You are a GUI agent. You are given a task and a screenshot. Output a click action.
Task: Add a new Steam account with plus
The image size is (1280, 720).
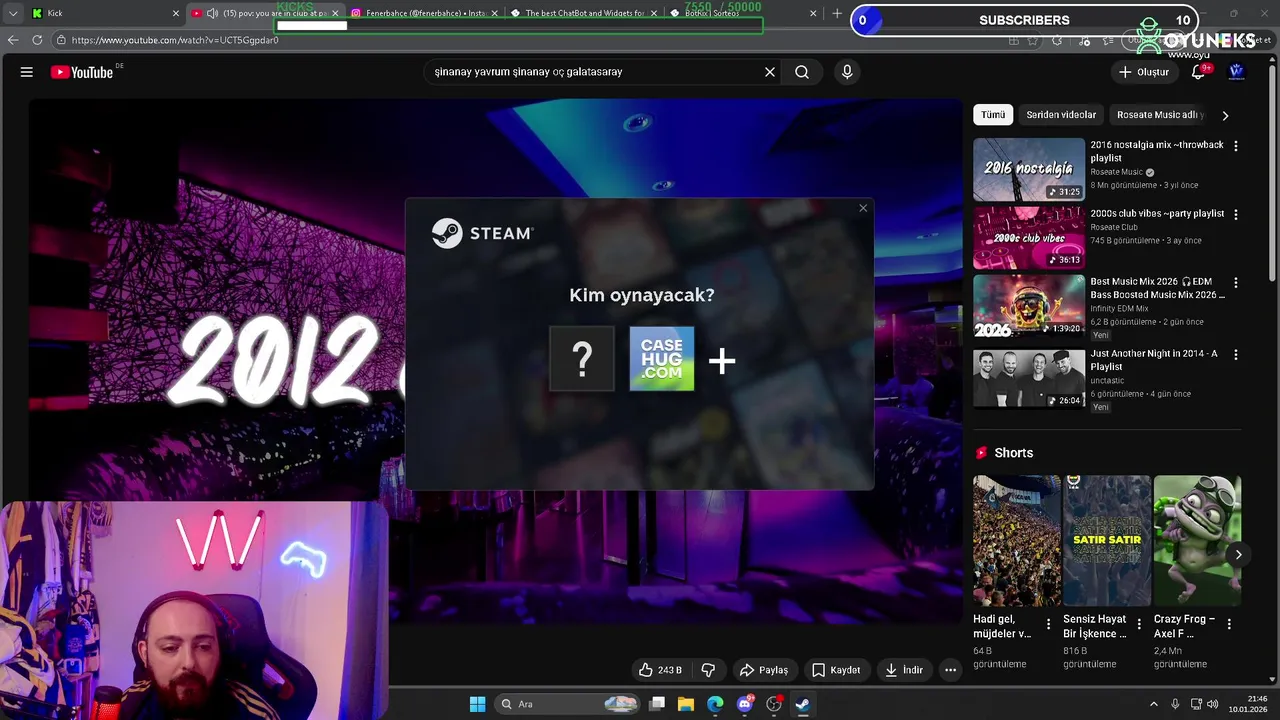tap(722, 361)
